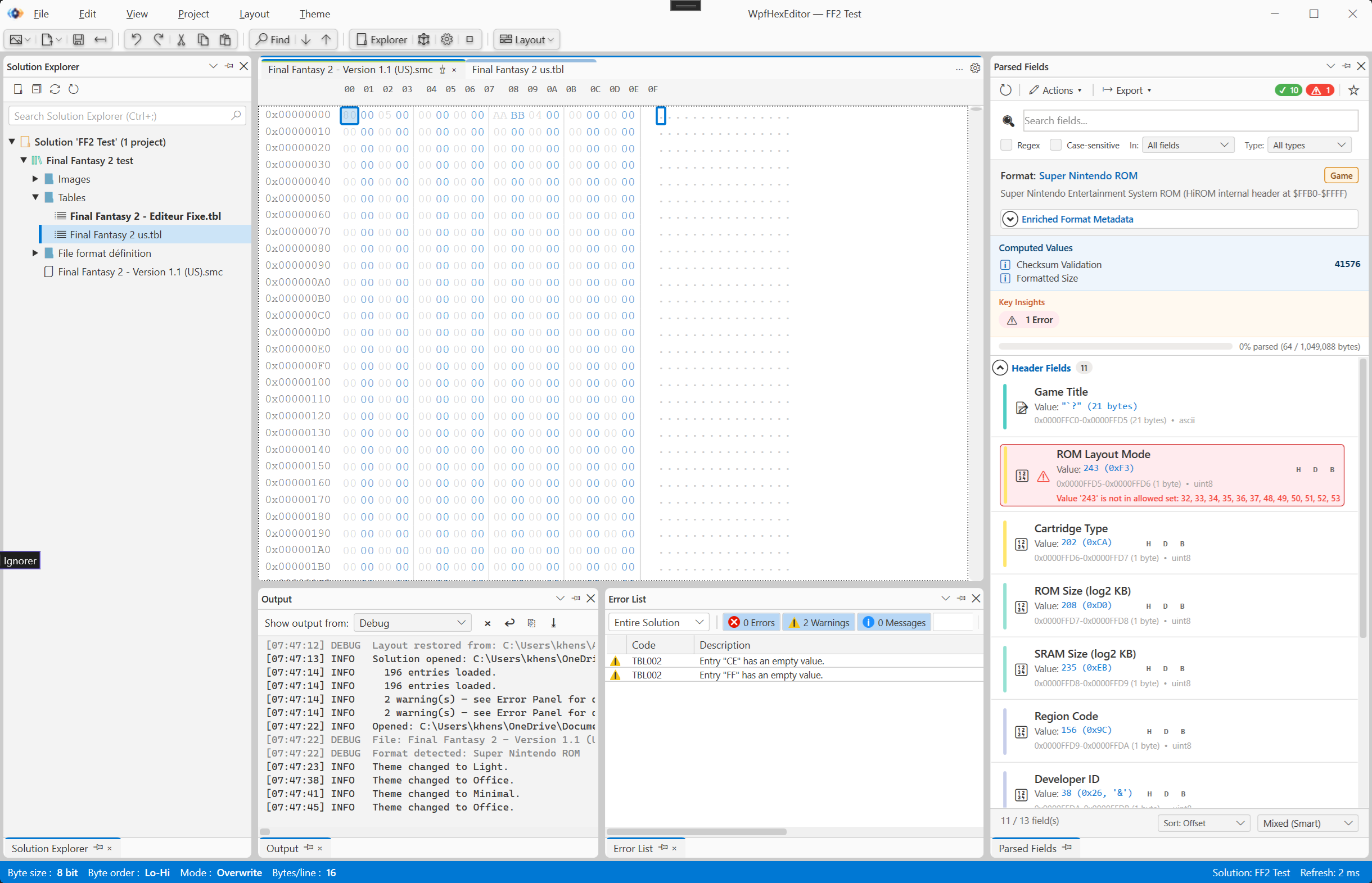Switch to Final Fantasy 2 us.tbl tab
The image size is (1372, 883).
(518, 69)
